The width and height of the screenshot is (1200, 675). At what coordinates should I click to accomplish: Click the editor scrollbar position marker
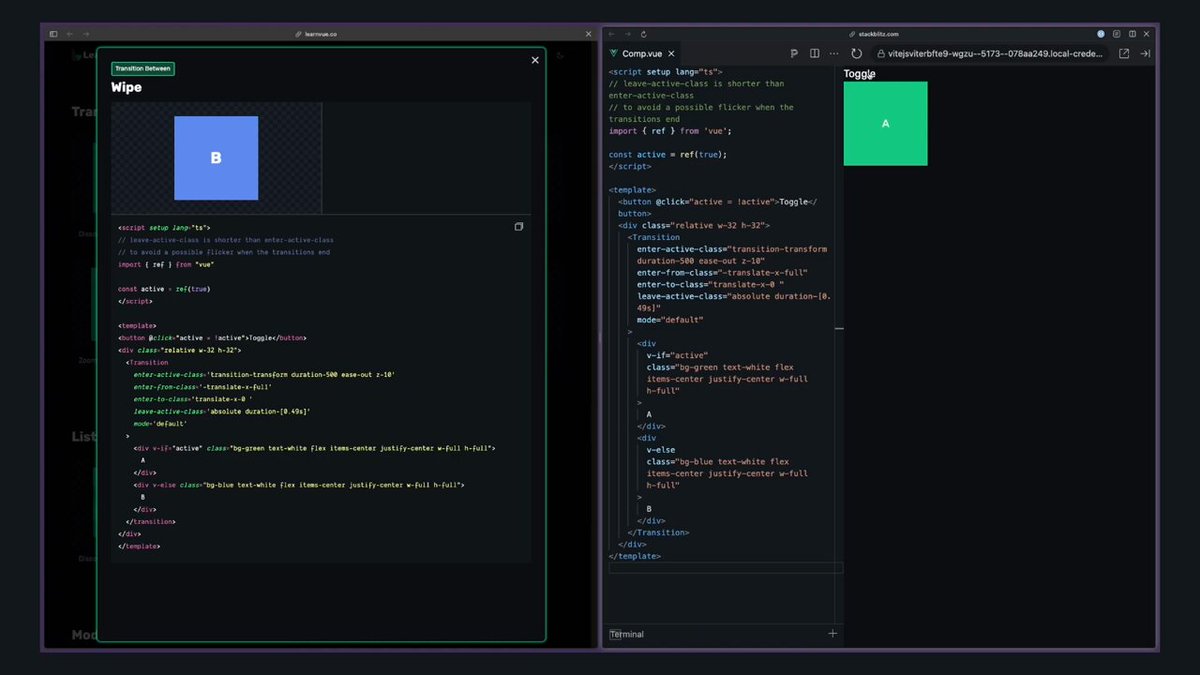pos(839,328)
